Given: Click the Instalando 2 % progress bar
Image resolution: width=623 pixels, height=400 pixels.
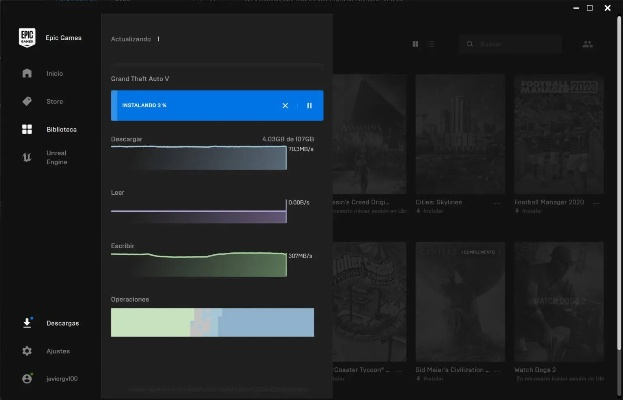Looking at the screenshot, I should tap(217, 105).
